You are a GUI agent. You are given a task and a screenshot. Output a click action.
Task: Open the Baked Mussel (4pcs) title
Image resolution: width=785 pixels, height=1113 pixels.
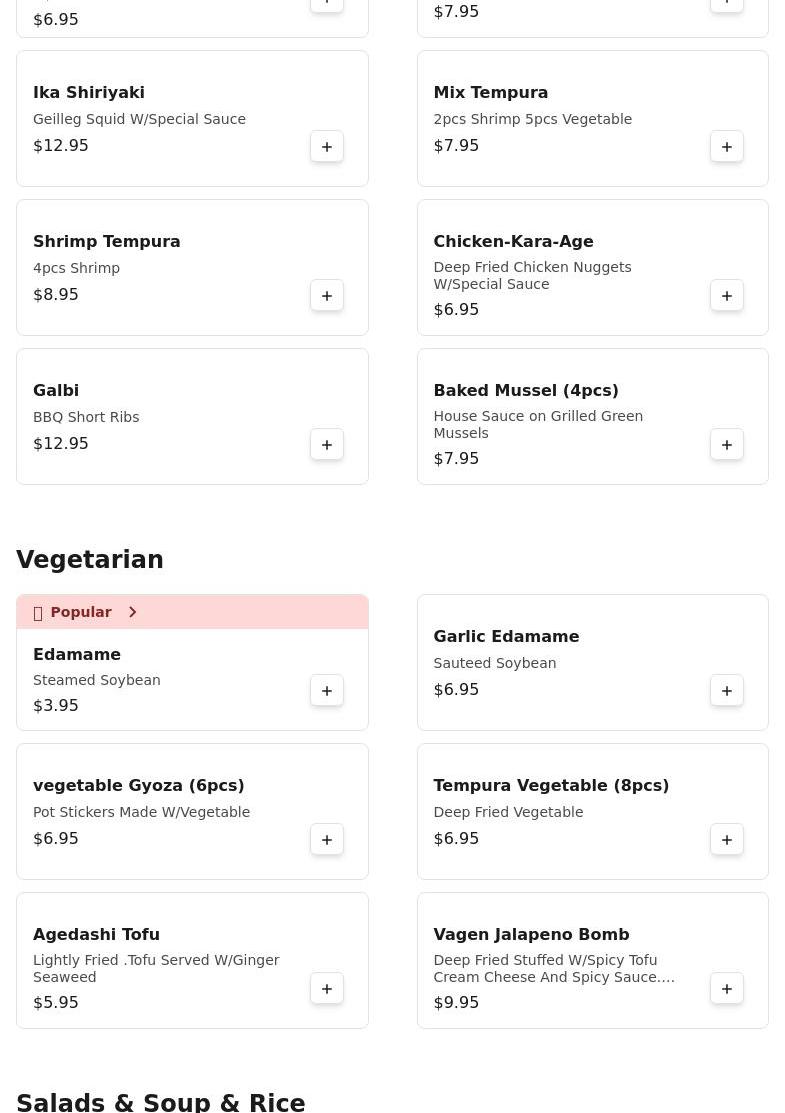tap(525, 390)
